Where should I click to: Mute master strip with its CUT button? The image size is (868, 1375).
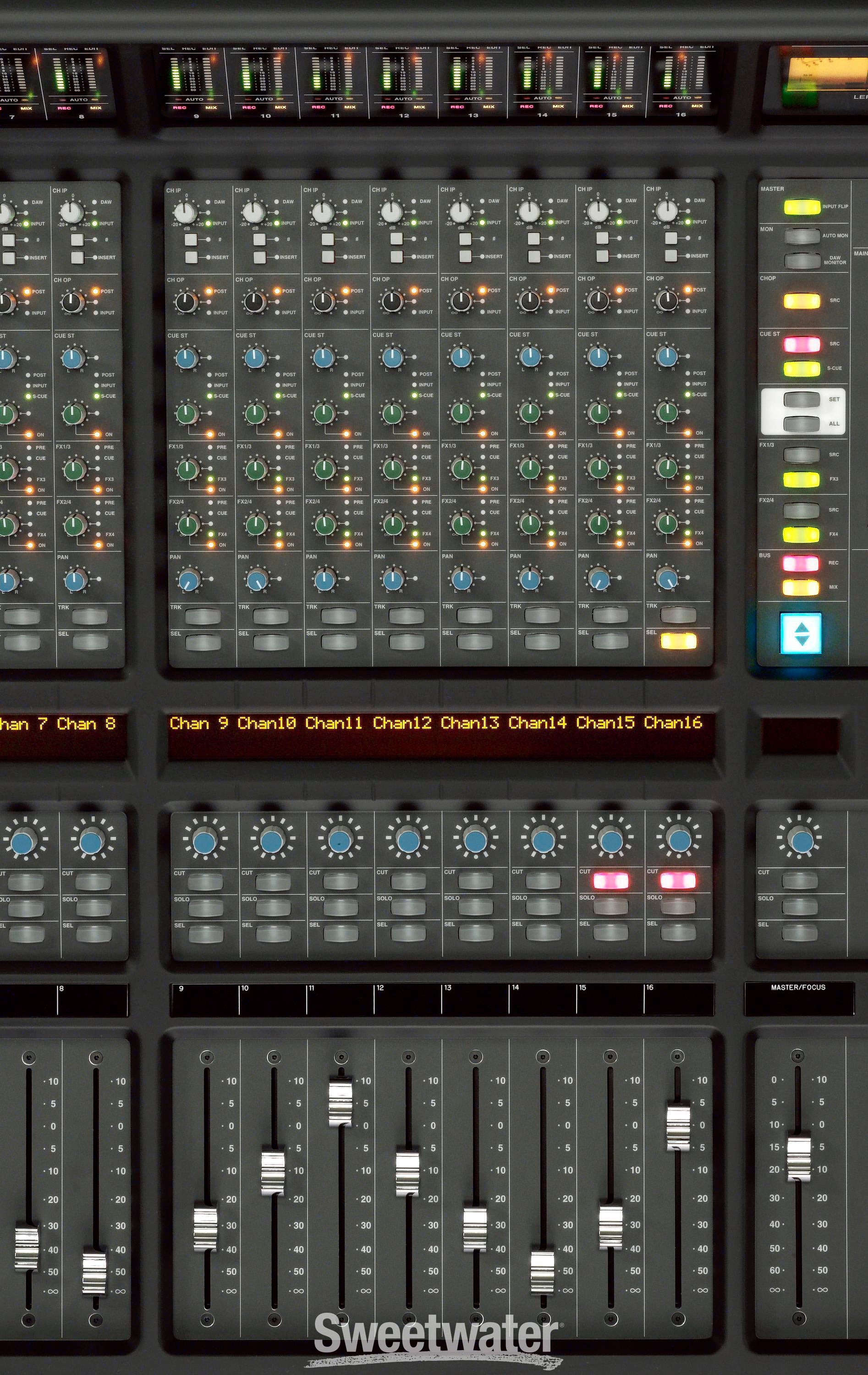coord(799,881)
